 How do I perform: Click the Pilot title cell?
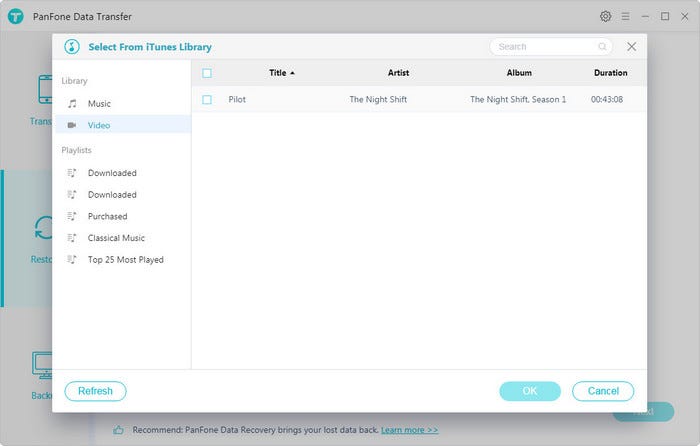237,99
